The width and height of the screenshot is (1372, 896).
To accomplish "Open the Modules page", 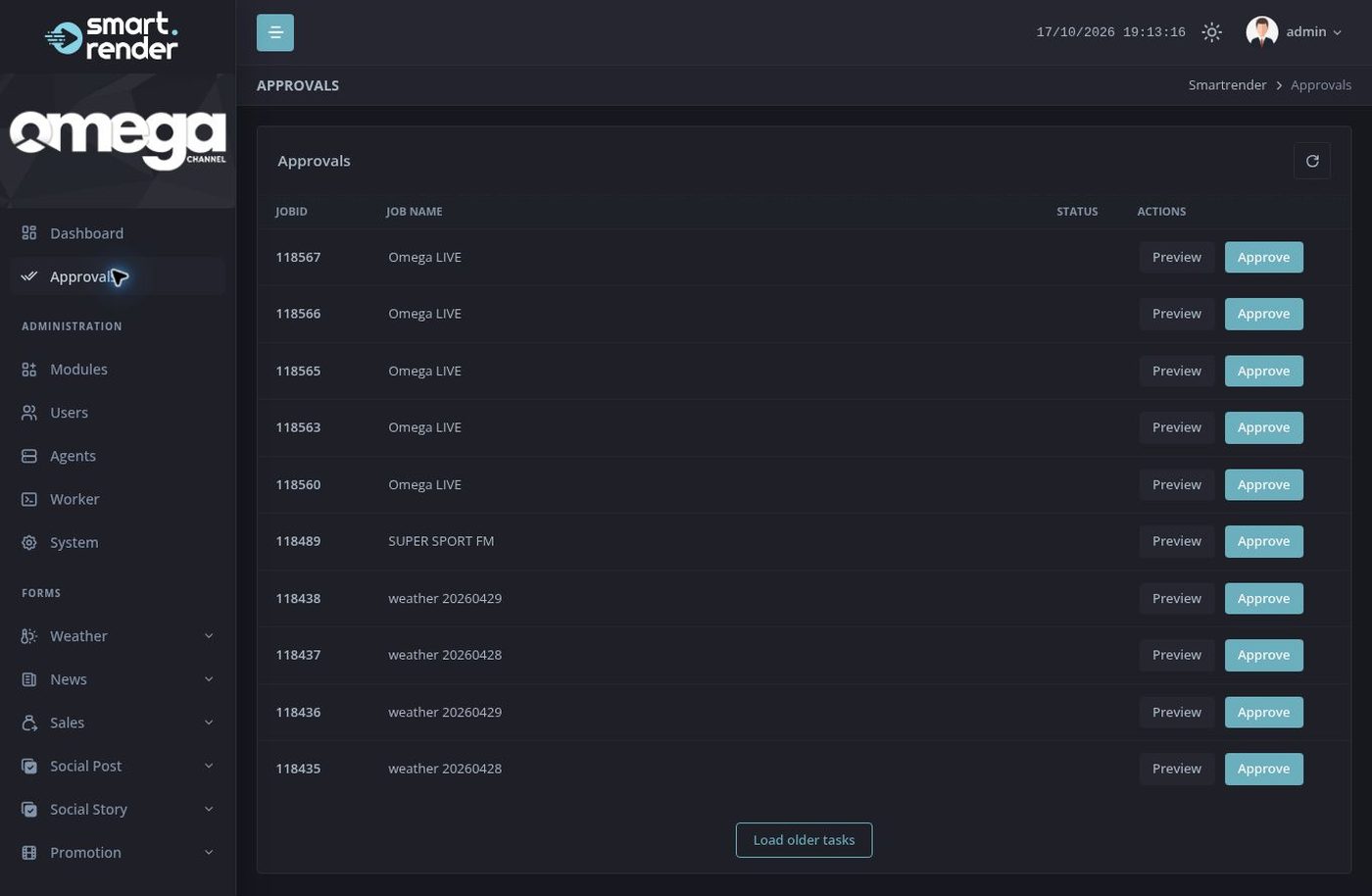I will coord(118,370).
